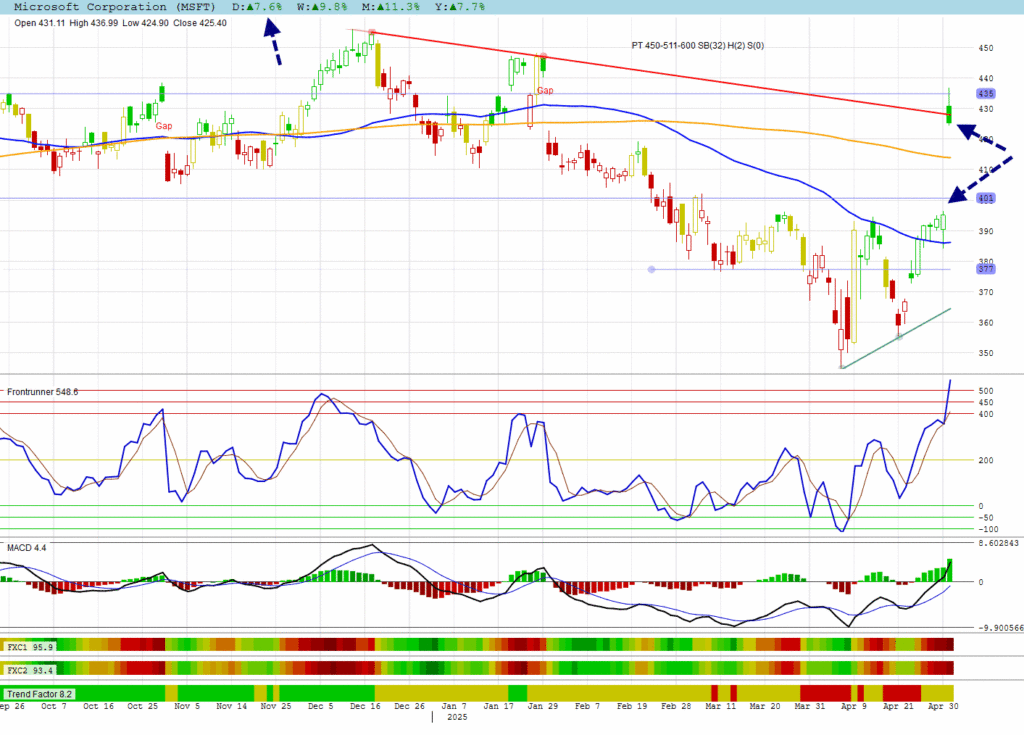Viewport: 1024px width, 735px height.
Task: Click the 400 level on the Frontrunner axis
Action: click(x=985, y=414)
